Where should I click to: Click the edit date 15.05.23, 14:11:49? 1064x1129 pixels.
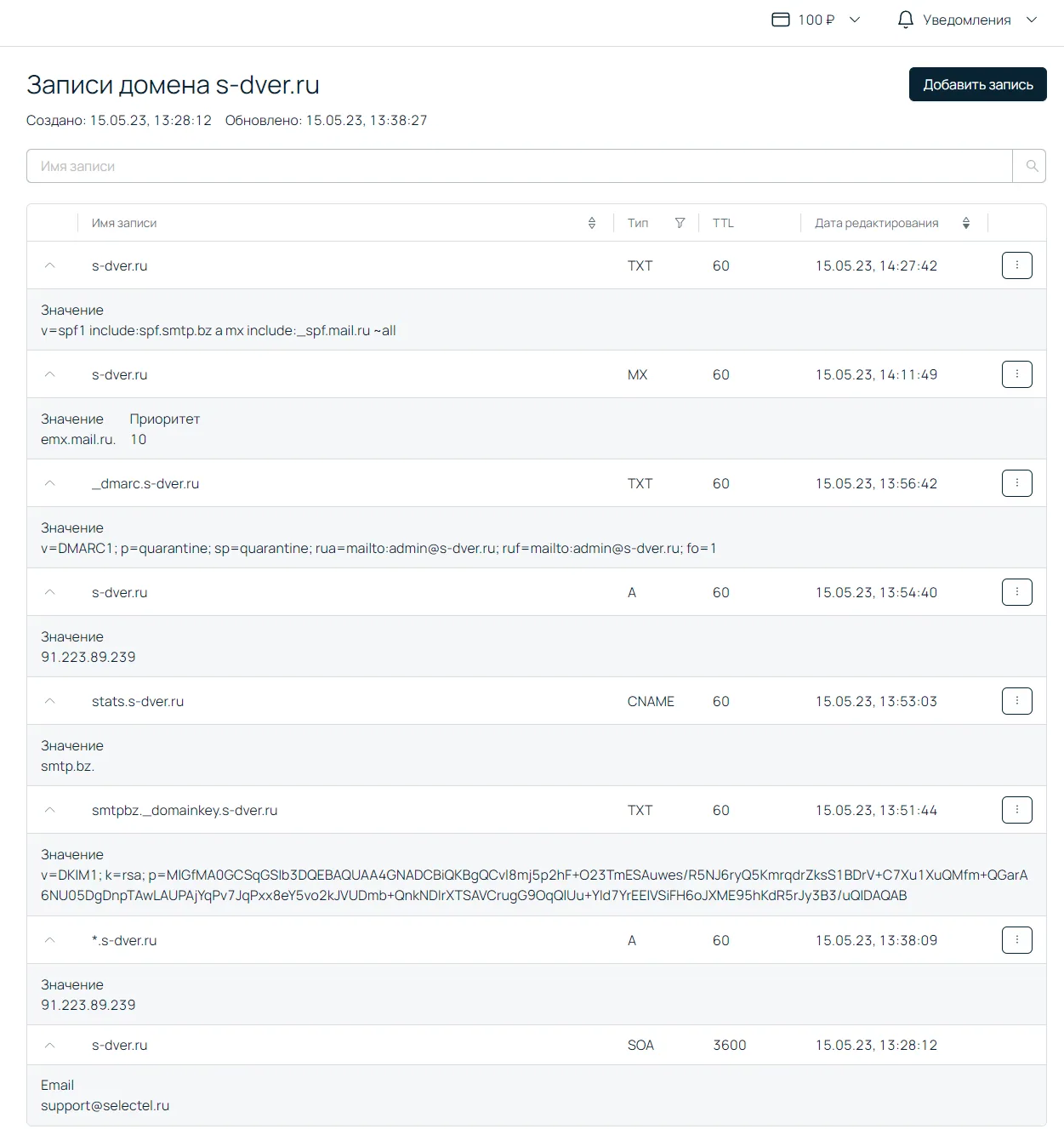(876, 374)
